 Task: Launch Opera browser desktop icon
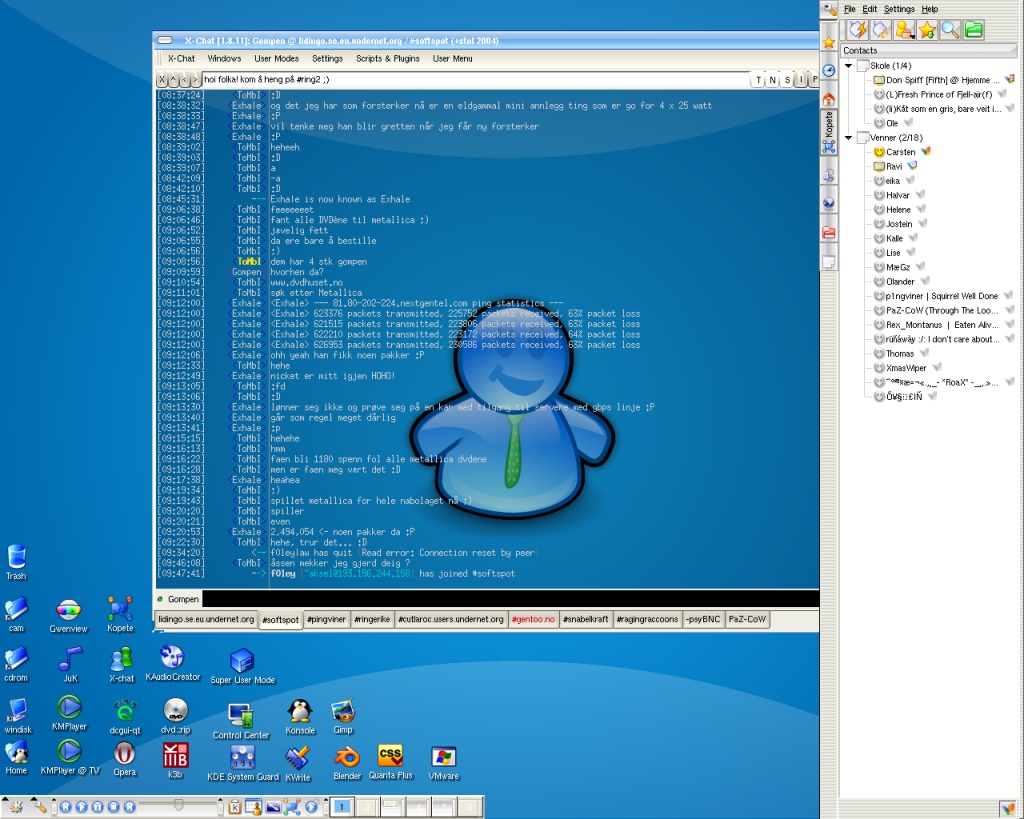click(124, 760)
